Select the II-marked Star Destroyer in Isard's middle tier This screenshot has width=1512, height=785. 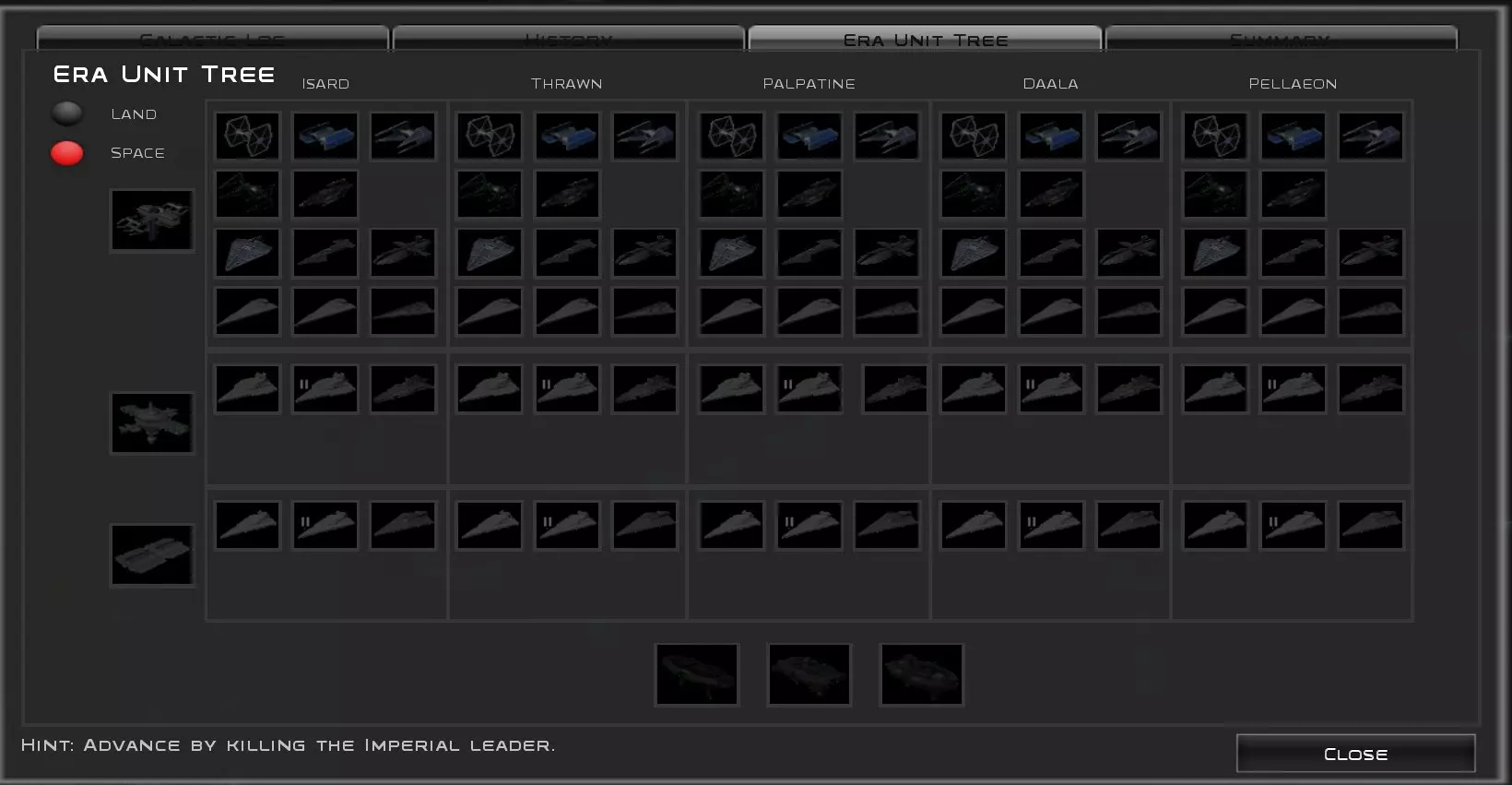point(325,388)
